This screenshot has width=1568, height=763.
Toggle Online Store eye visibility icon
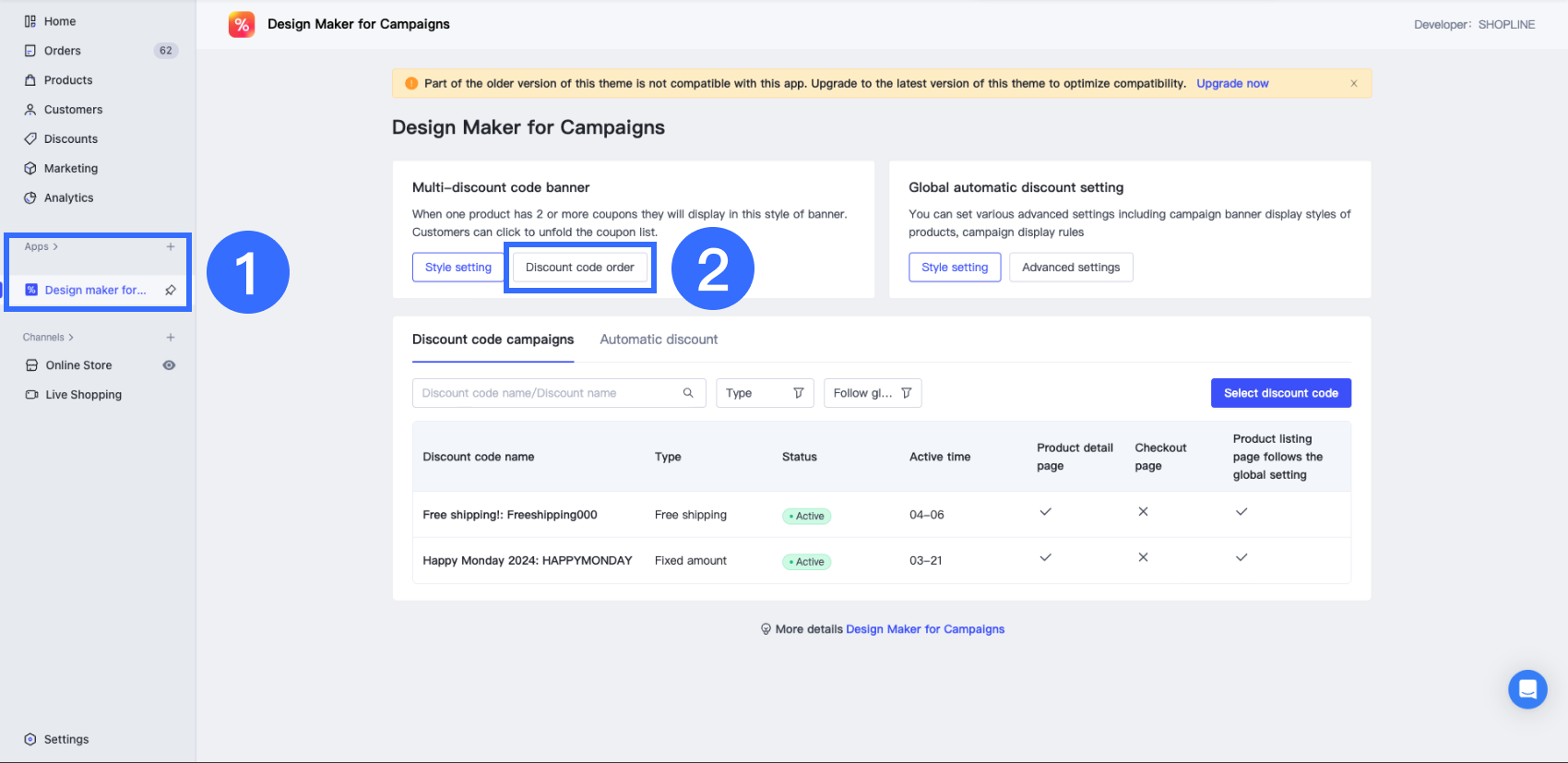(169, 365)
